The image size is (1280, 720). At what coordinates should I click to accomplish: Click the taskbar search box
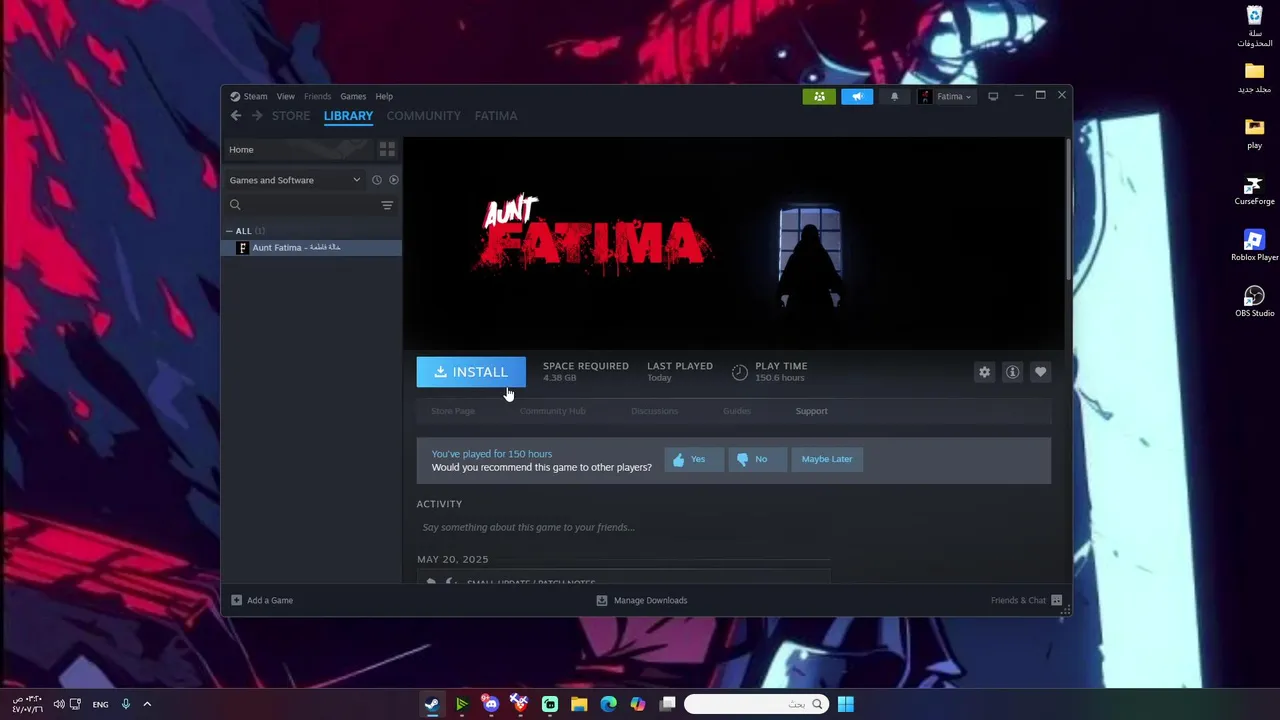point(757,704)
